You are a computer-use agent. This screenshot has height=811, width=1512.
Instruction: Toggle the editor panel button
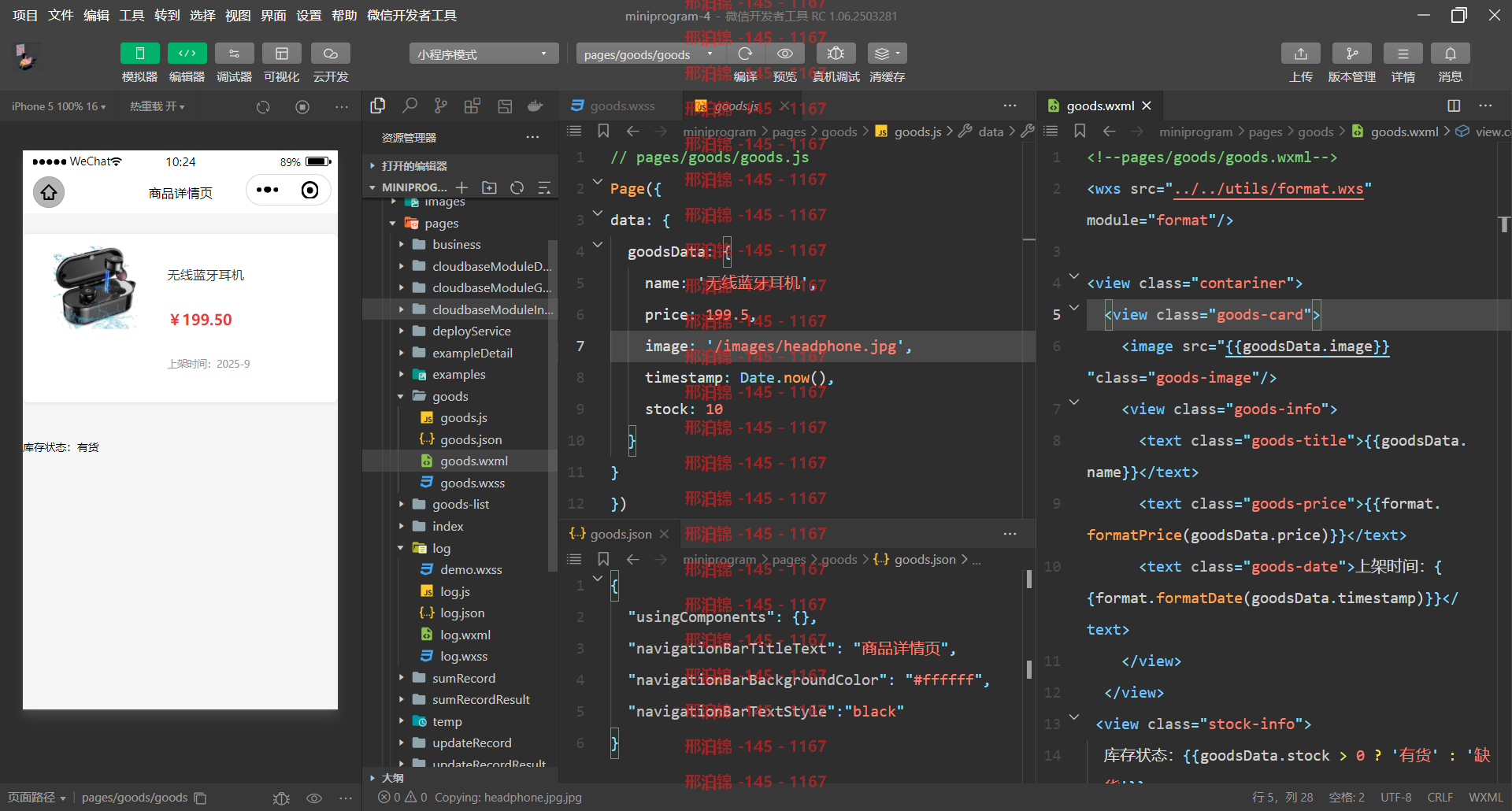pos(187,54)
